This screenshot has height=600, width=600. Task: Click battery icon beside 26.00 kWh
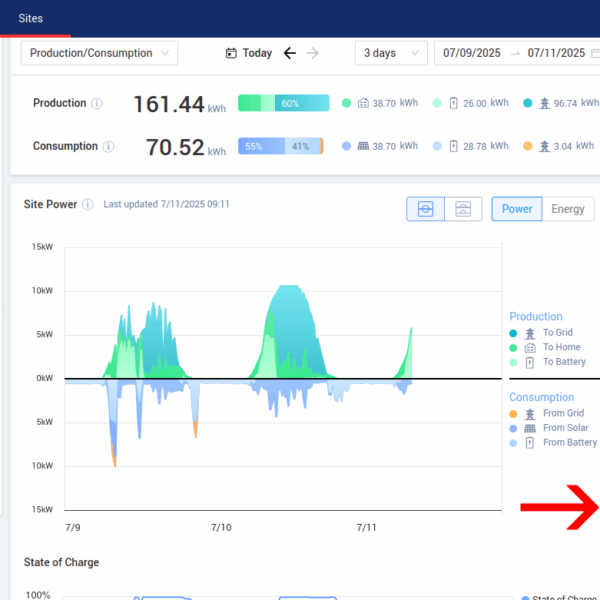(x=453, y=103)
